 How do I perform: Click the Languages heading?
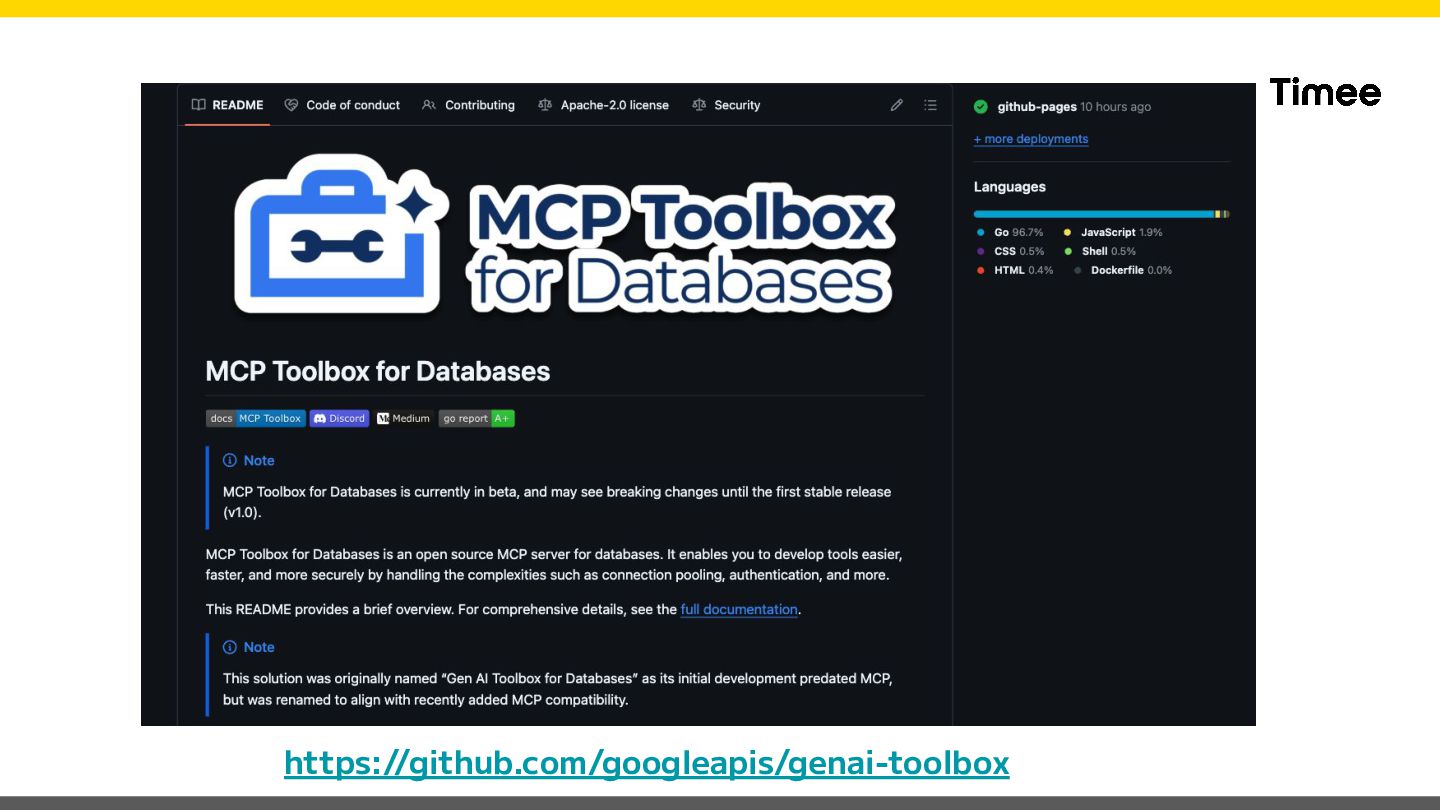click(x=1010, y=187)
